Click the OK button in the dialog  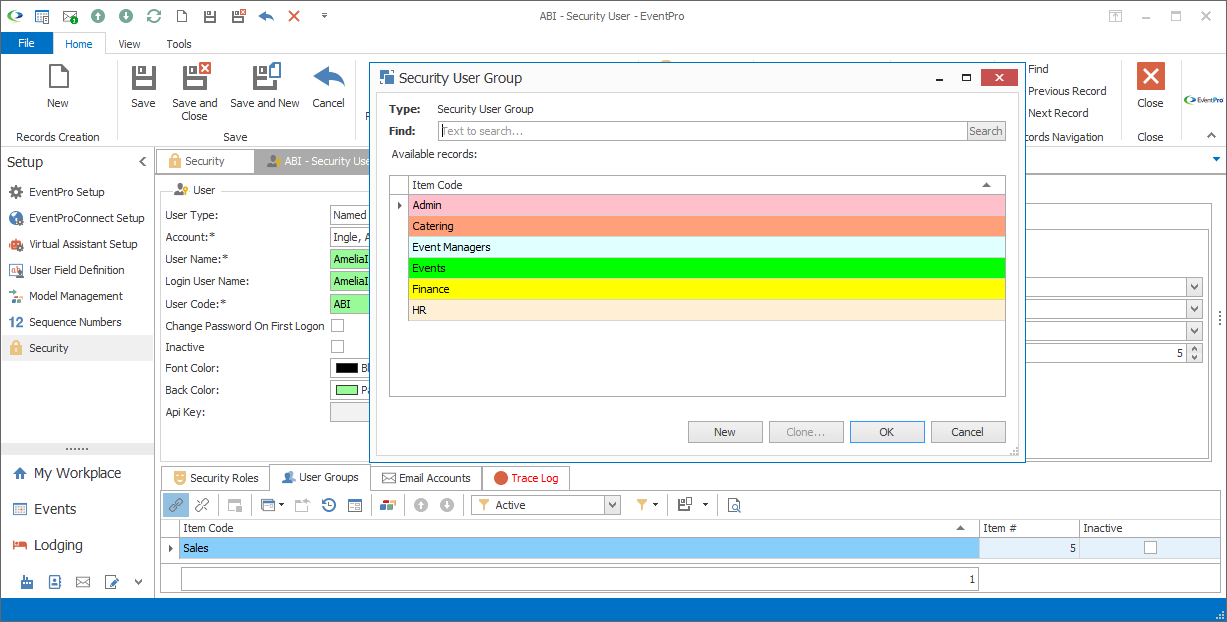pyautogui.click(x=887, y=432)
